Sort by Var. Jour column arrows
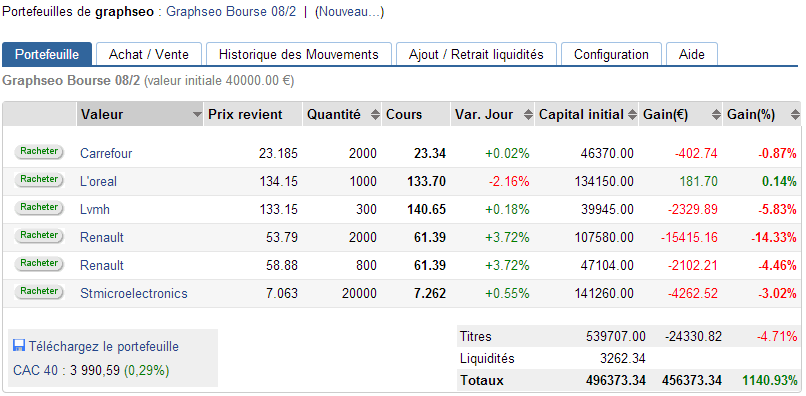 click(528, 115)
